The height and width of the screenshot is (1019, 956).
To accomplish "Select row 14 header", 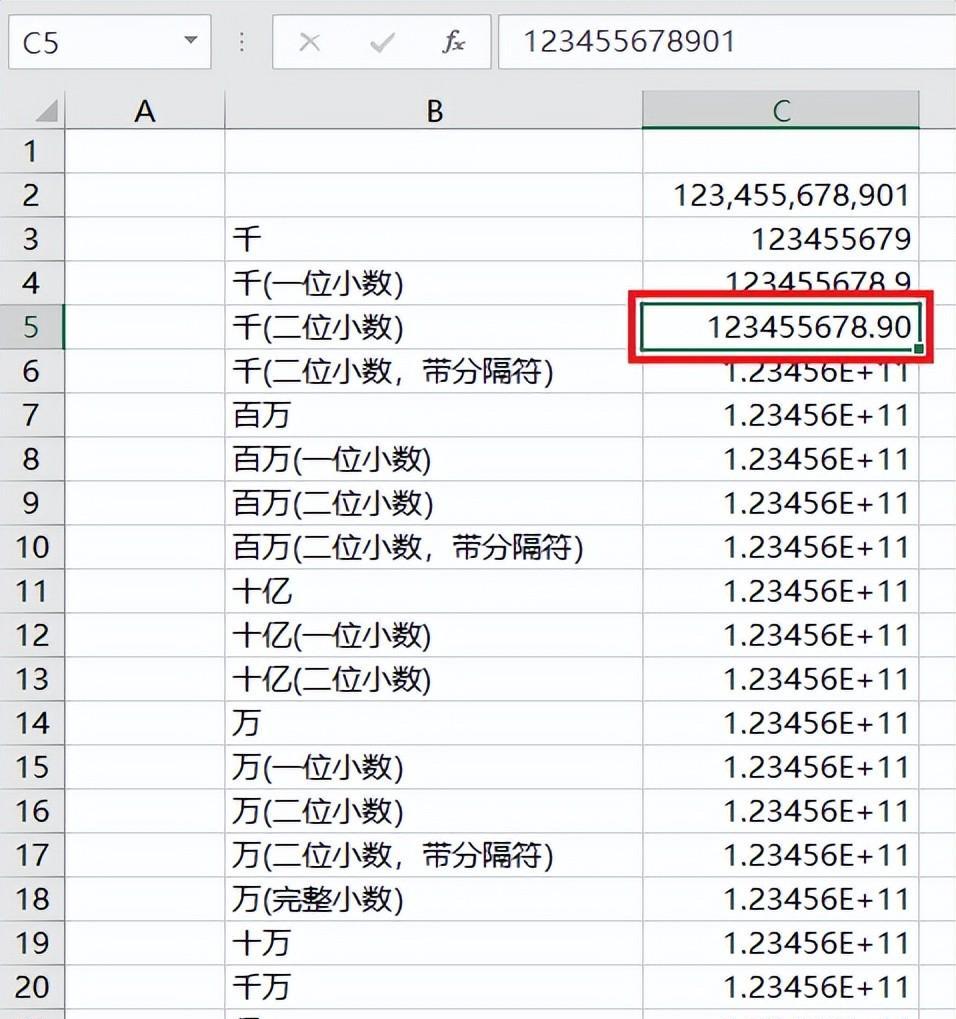I will (x=31, y=723).
